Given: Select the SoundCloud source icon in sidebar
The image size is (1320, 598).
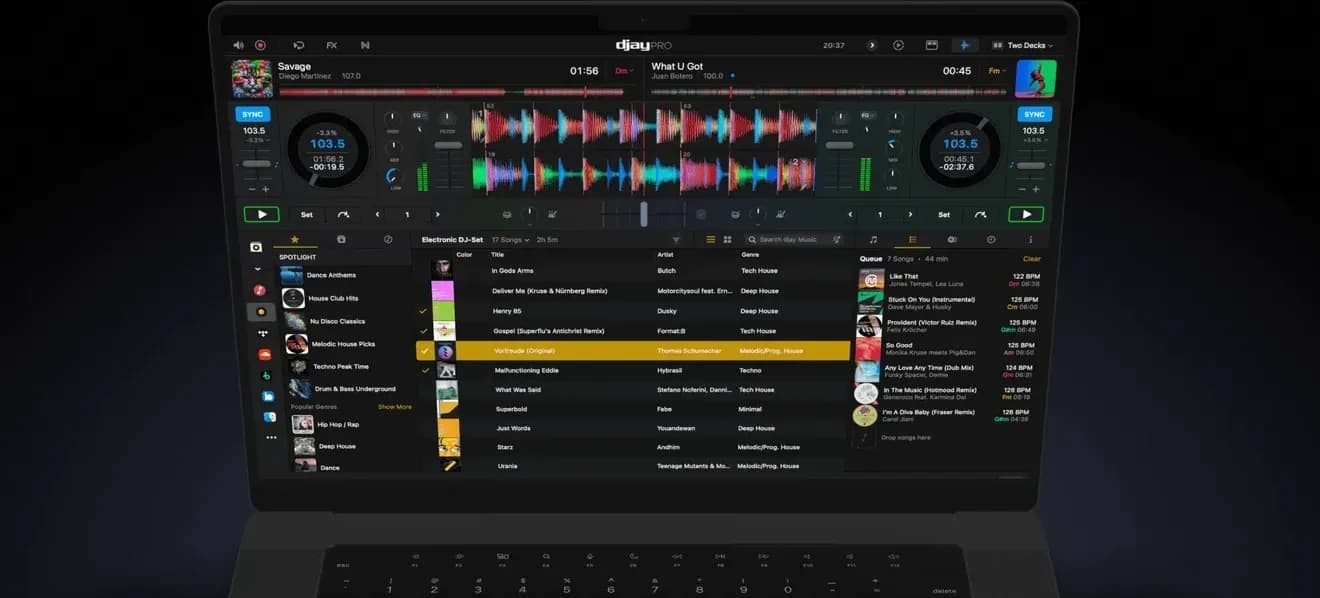Looking at the screenshot, I should point(264,354).
